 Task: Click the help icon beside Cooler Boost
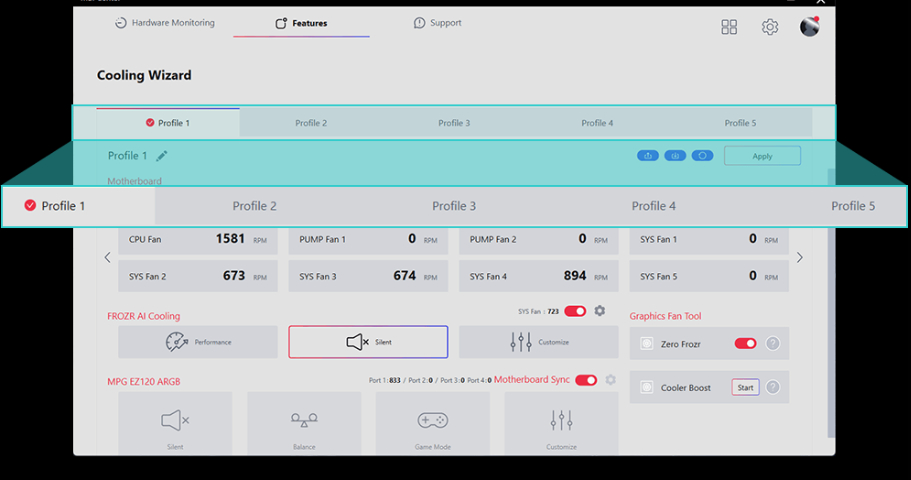[x=772, y=388]
